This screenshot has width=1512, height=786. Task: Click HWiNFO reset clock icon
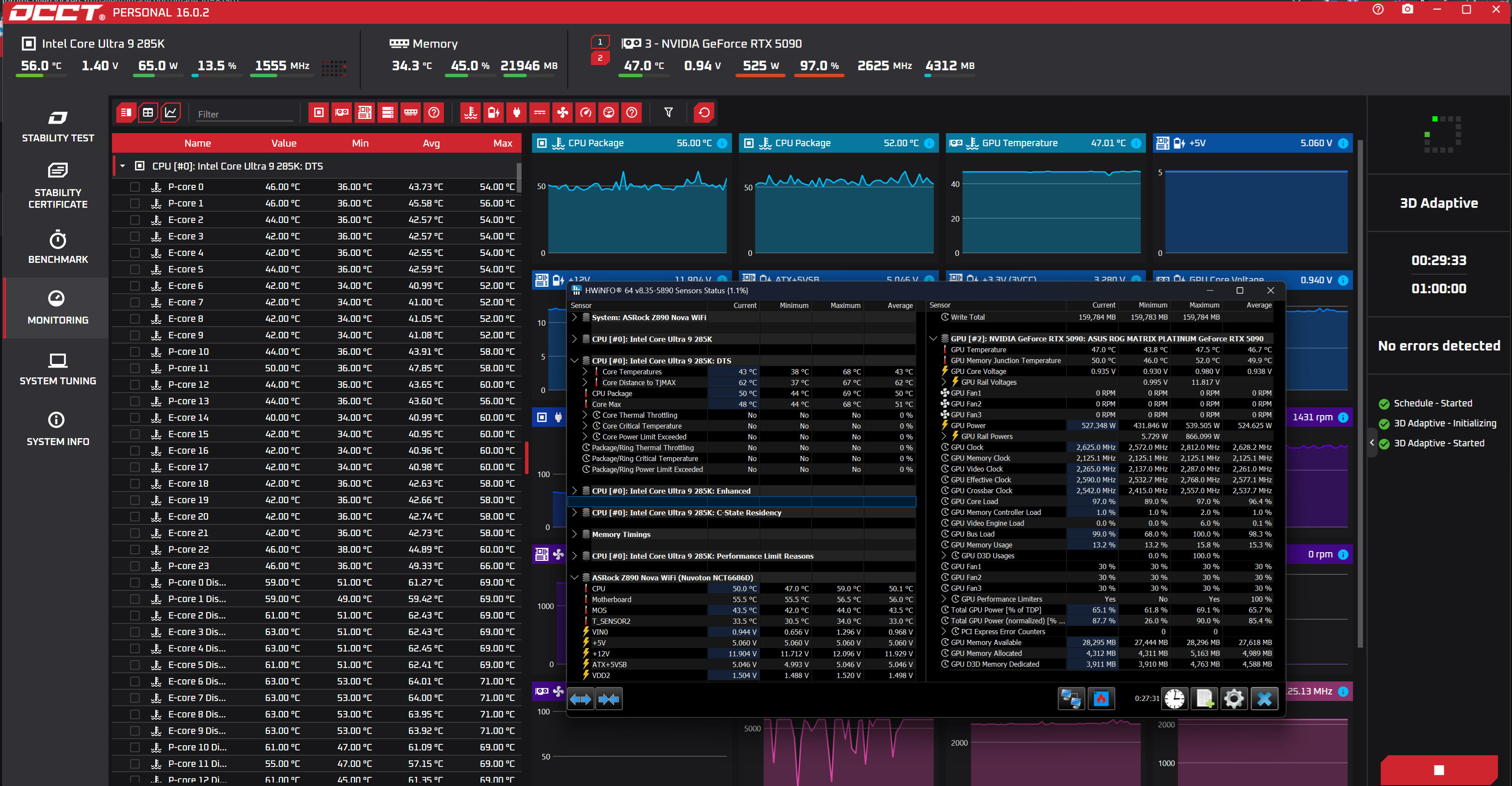(1174, 698)
